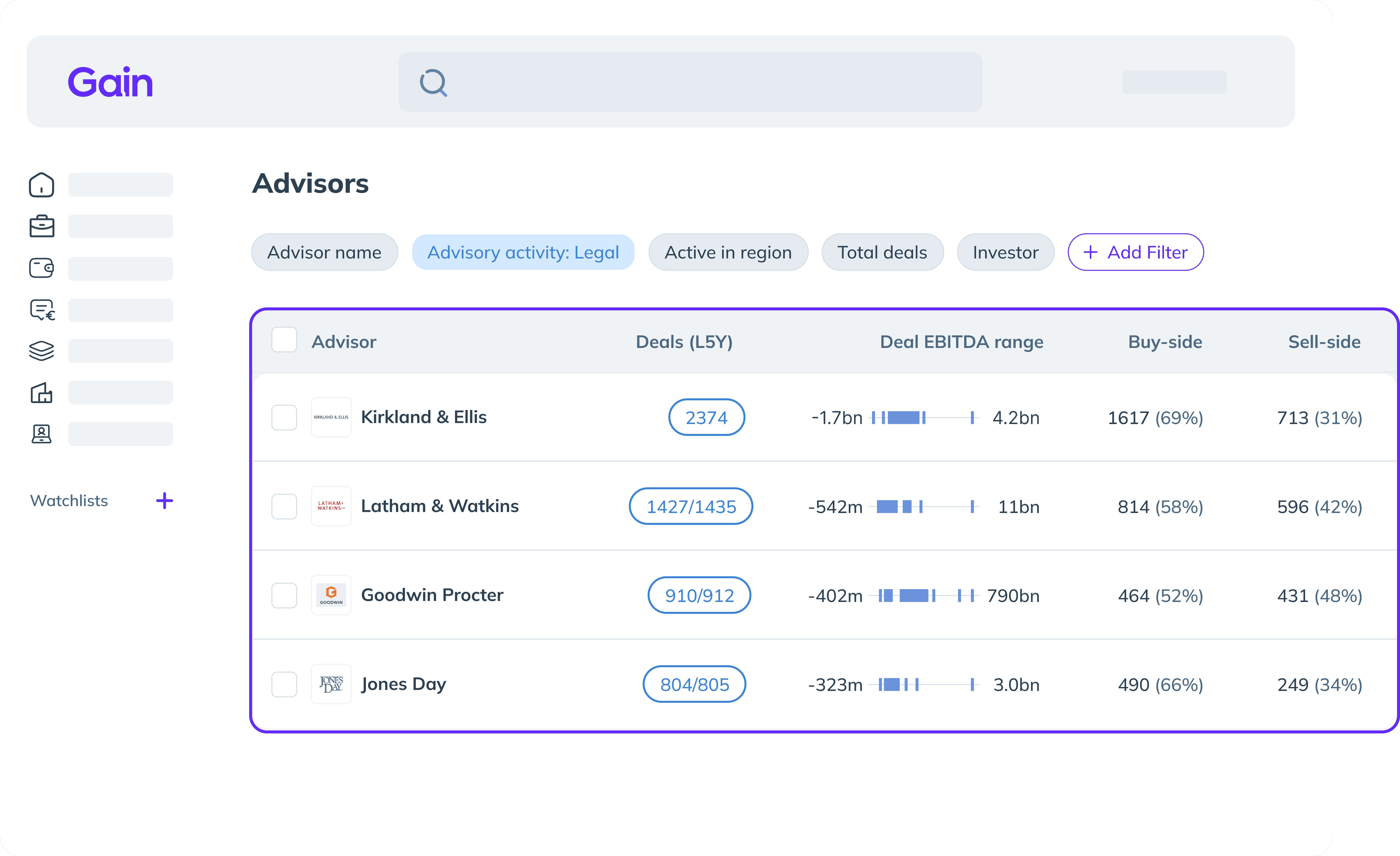
Task: Open the stacked layers sidebar icon
Action: [x=42, y=350]
